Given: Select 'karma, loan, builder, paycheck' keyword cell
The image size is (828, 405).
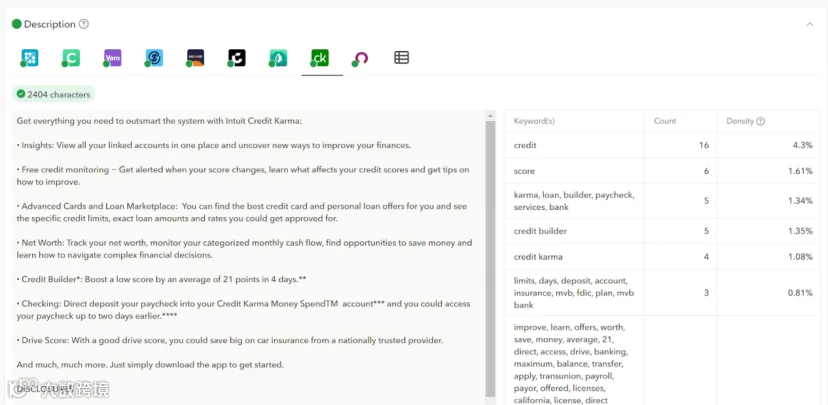Looking at the screenshot, I should tap(574, 201).
